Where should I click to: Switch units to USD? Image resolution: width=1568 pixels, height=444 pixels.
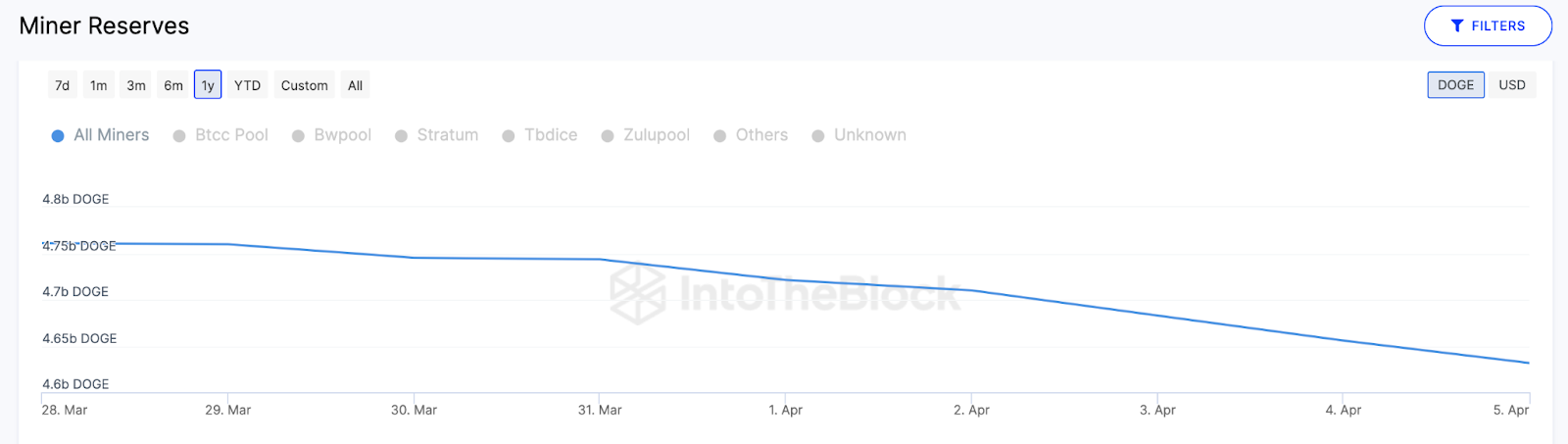point(1511,85)
